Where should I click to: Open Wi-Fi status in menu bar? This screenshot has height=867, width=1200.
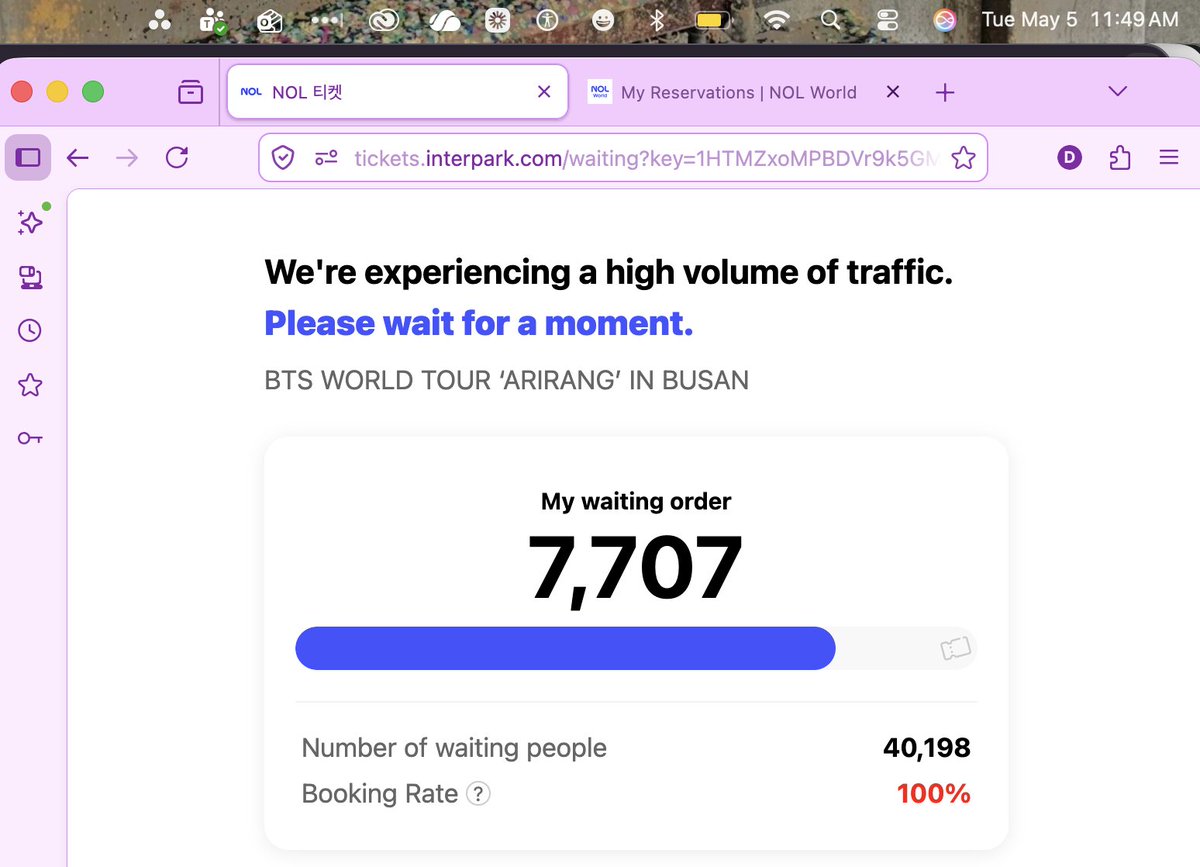(775, 19)
